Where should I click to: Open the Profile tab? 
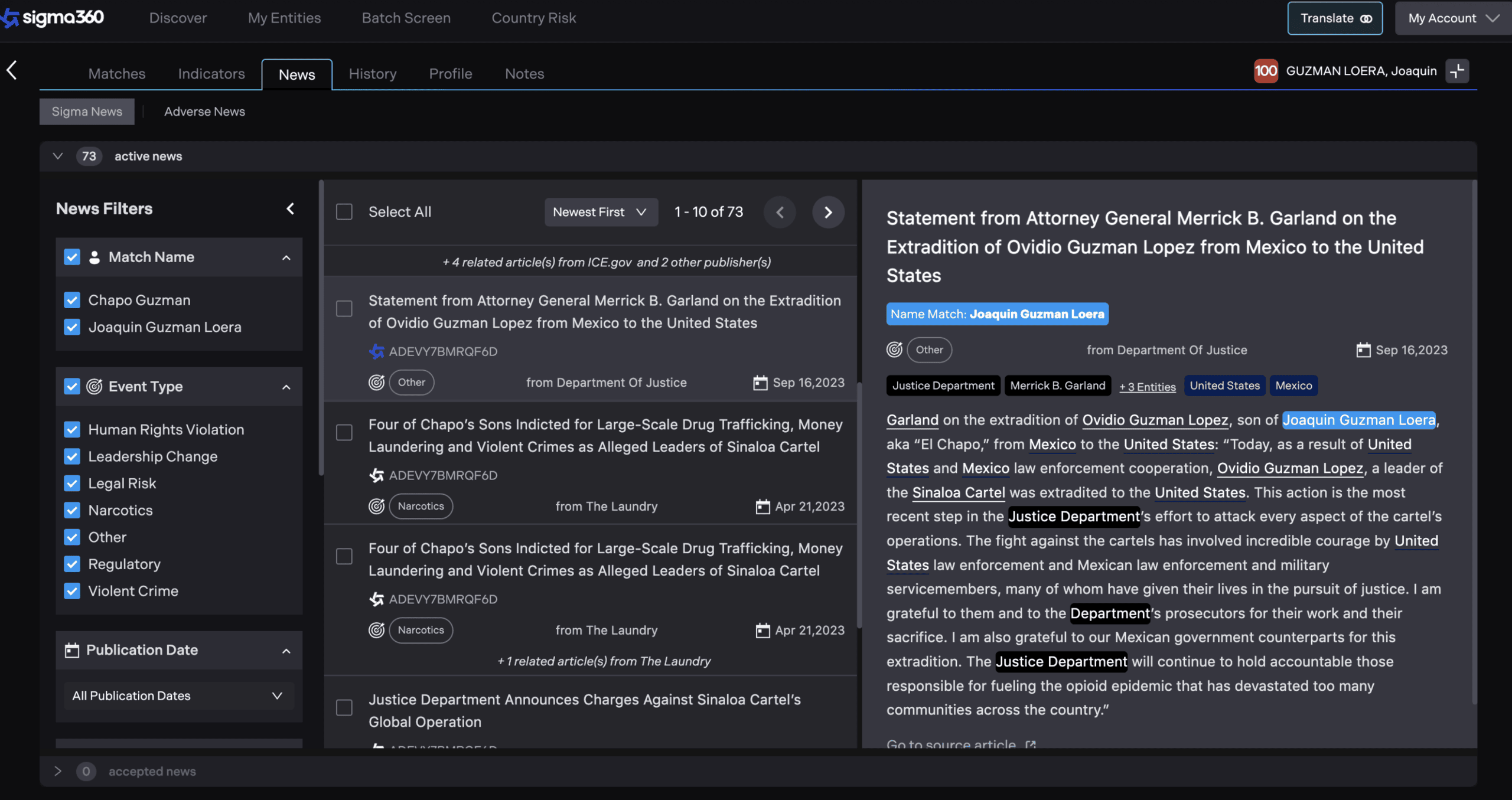pos(451,74)
